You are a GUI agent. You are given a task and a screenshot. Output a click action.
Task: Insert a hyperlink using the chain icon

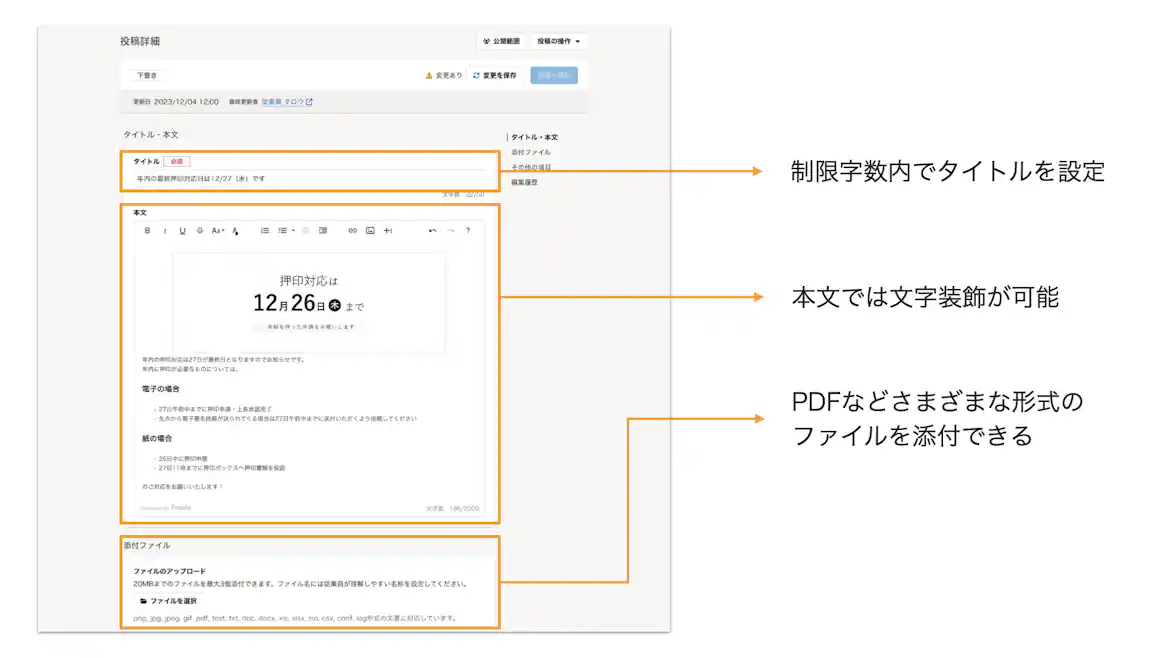[x=352, y=231]
